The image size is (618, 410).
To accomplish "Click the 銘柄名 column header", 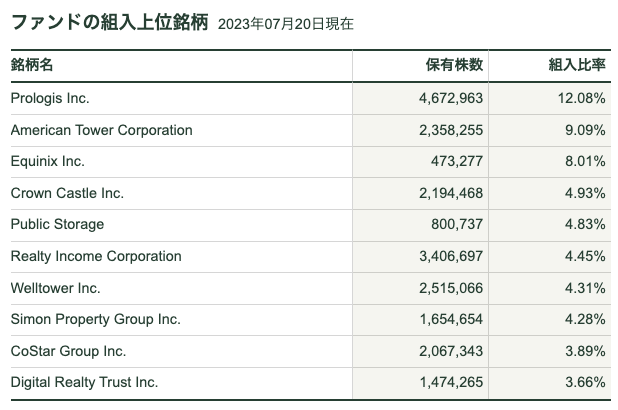I will click(32, 65).
